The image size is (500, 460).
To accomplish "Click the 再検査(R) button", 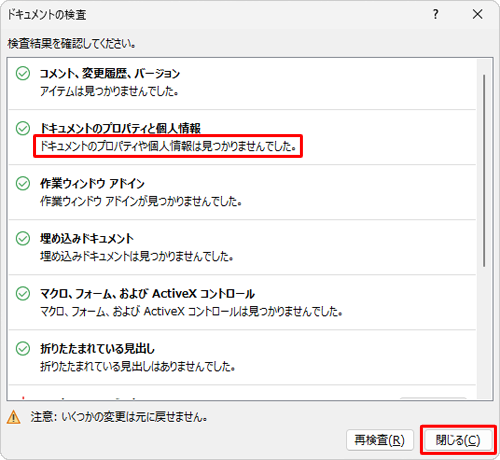I will [x=380, y=440].
